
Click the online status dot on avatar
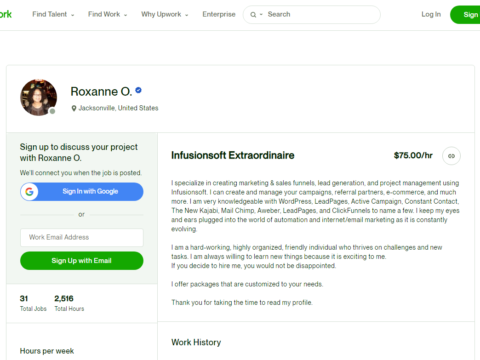(x=52, y=111)
